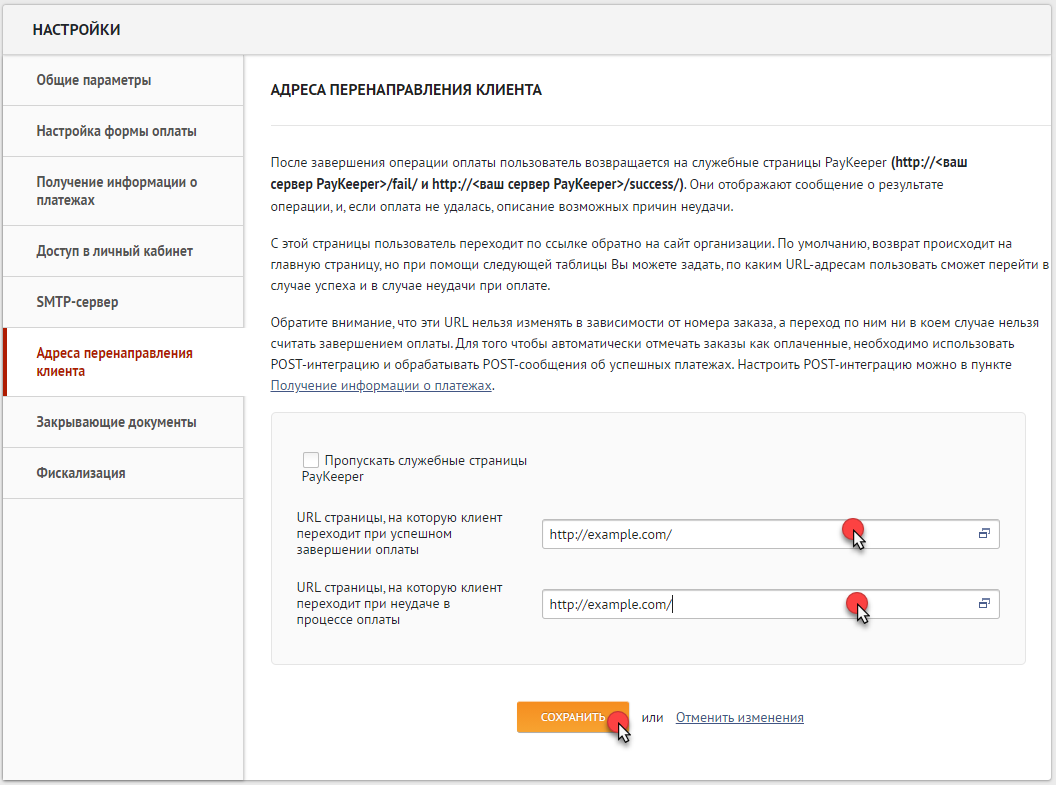Click the icon in the success URL field
Viewport: 1056px width, 785px height.
point(984,534)
